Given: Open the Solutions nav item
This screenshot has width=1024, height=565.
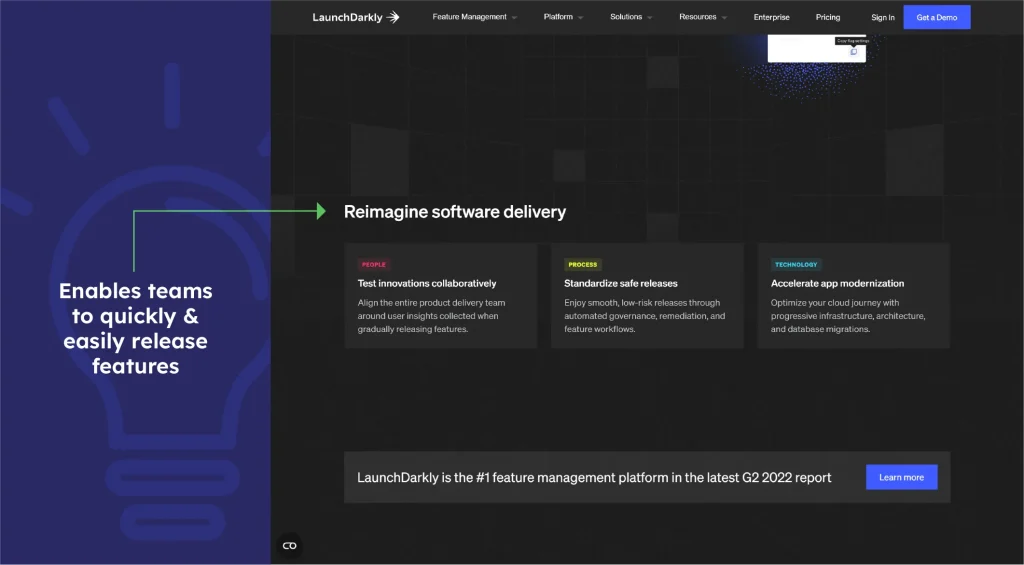Looking at the screenshot, I should [626, 17].
